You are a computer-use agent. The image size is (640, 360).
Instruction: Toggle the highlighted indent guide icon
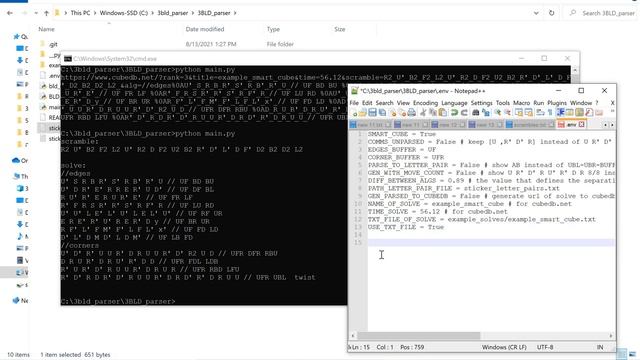tap(560, 113)
